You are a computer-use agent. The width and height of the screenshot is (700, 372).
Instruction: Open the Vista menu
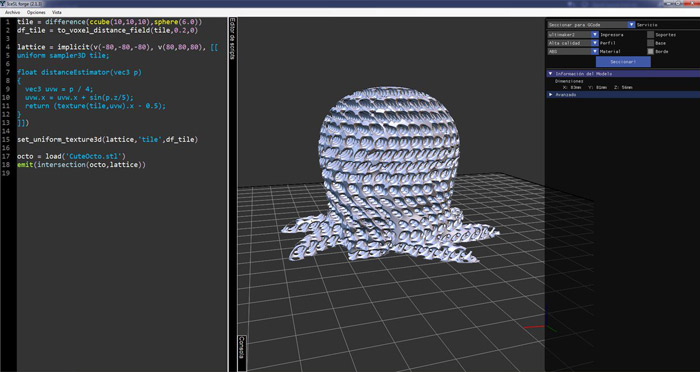click(57, 12)
